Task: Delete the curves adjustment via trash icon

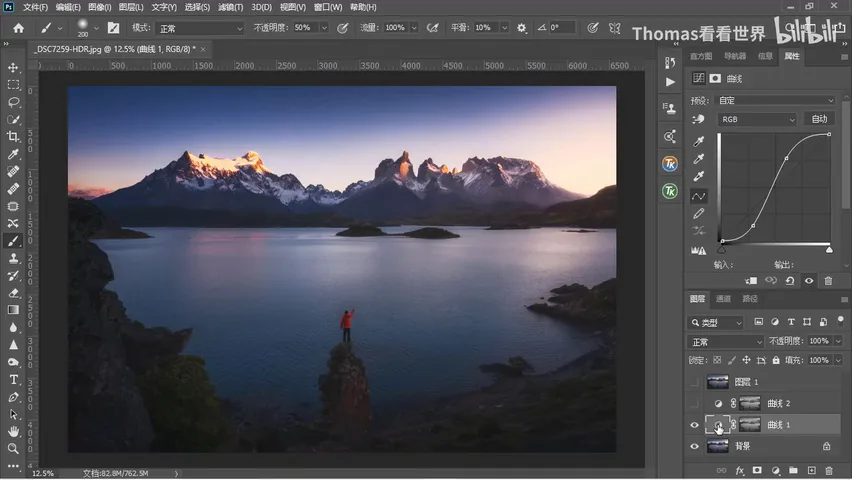Action: pos(828,280)
